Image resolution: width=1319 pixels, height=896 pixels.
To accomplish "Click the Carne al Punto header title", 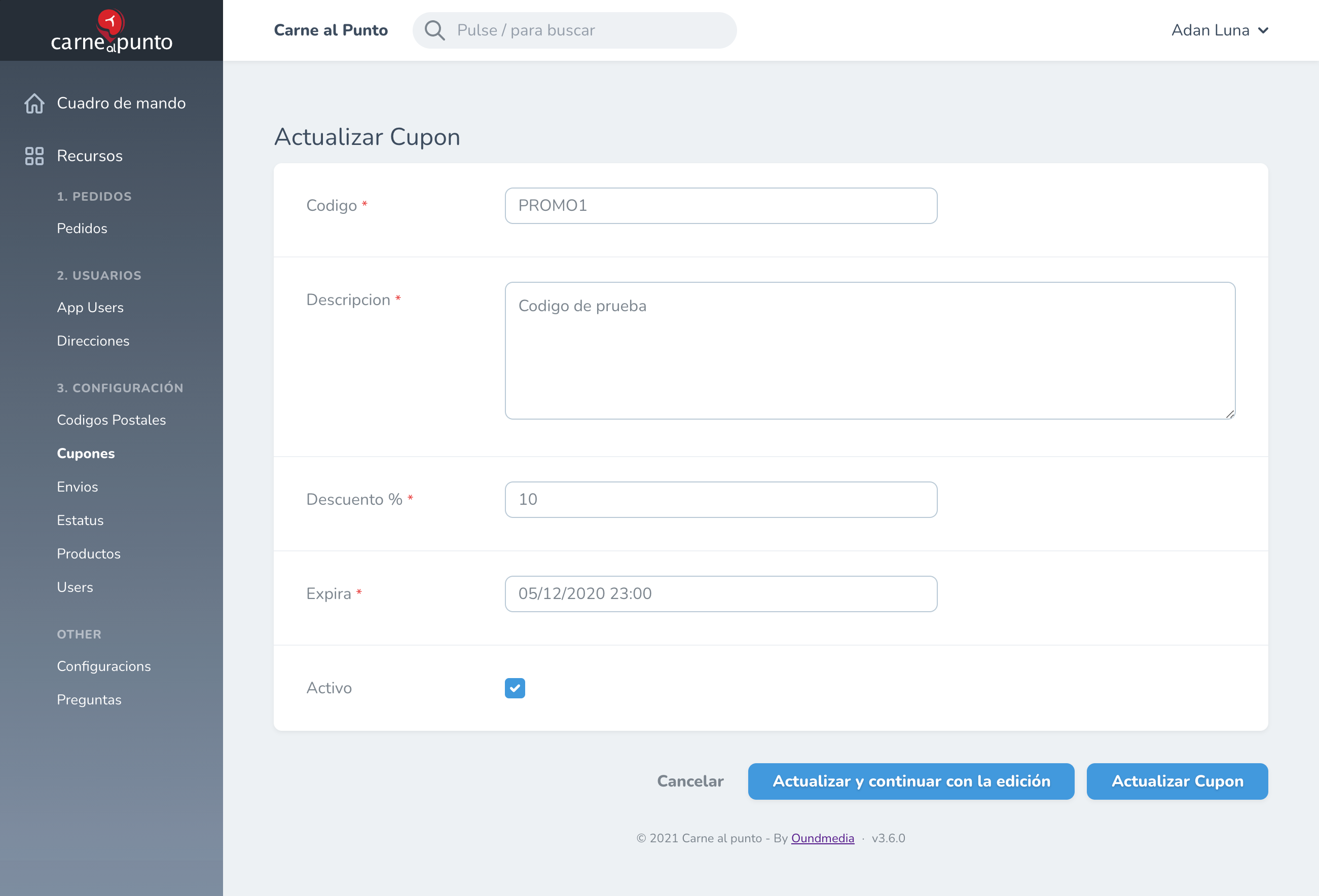I will point(331,30).
